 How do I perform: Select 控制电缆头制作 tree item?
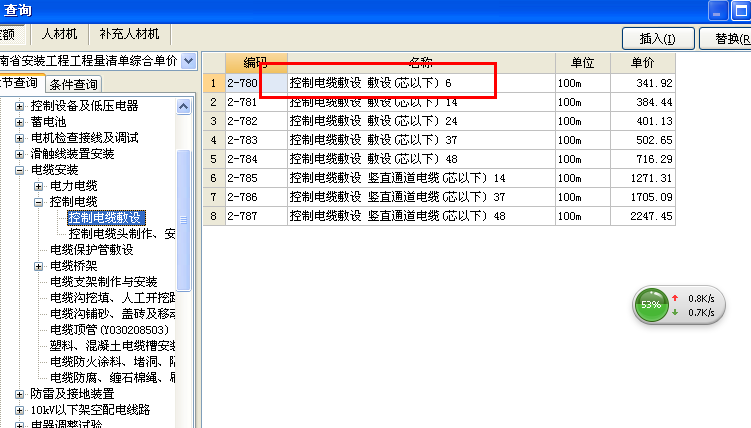[x=122, y=234]
